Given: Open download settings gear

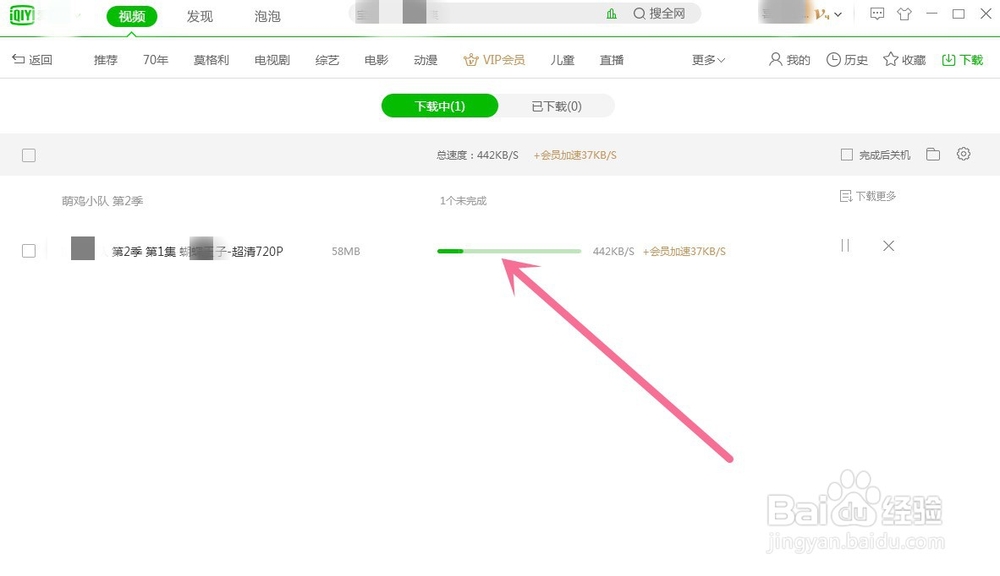Looking at the screenshot, I should (x=963, y=153).
